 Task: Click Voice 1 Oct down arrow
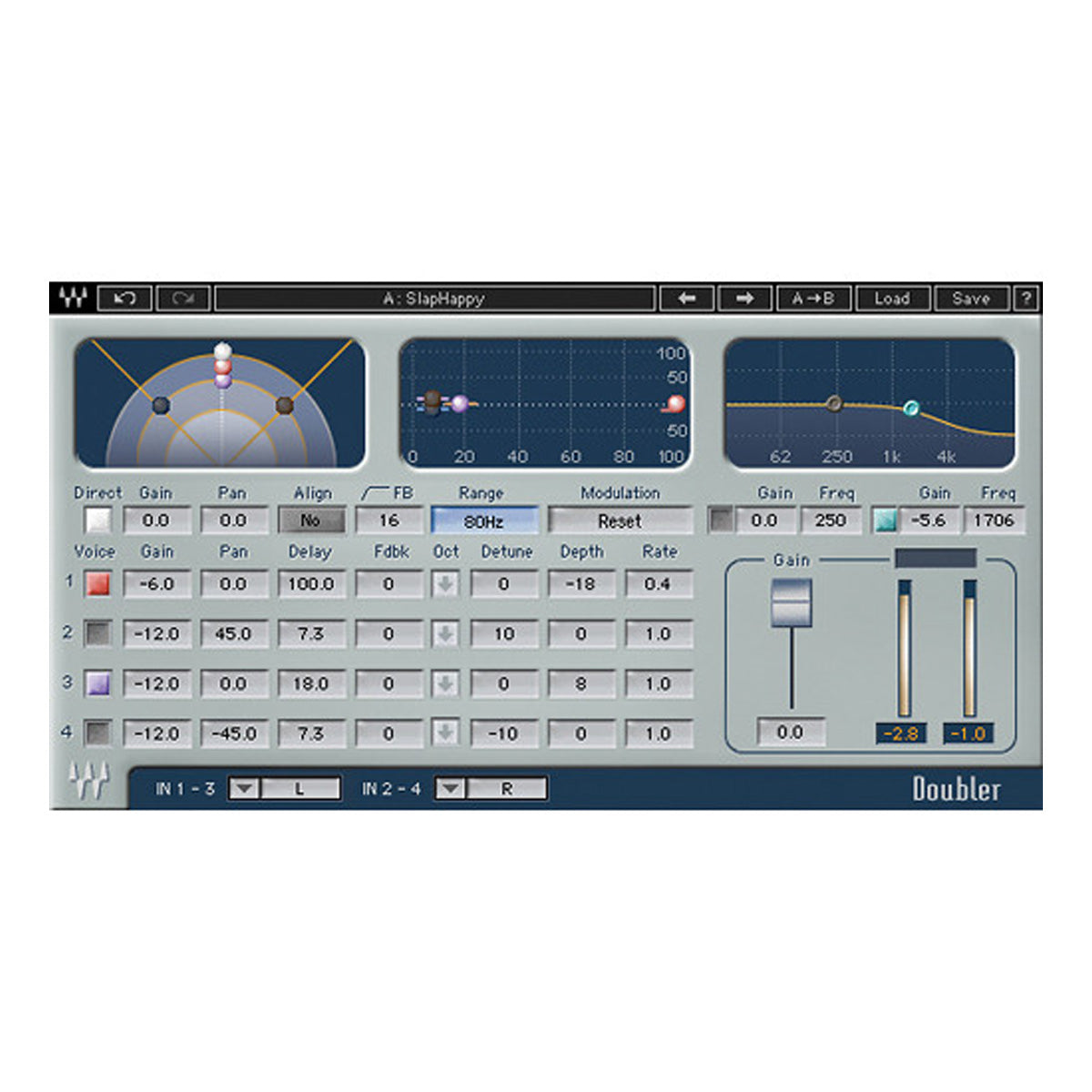pyautogui.click(x=445, y=583)
